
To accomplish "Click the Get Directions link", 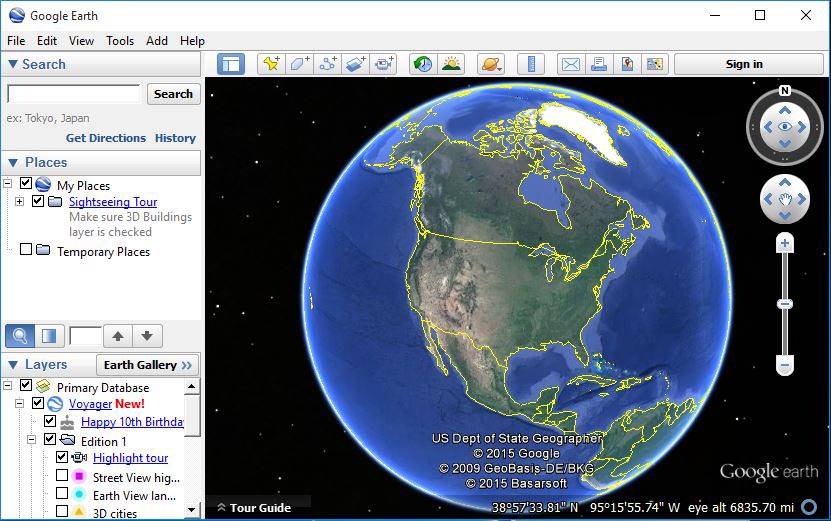I will 105,138.
